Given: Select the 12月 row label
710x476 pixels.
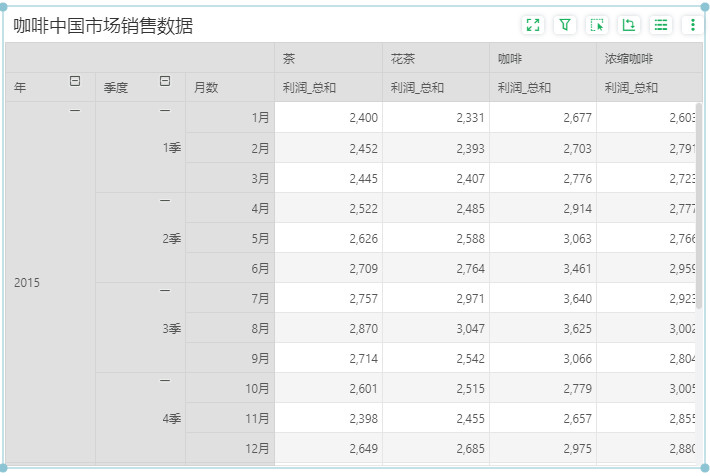Looking at the screenshot, I should 230,448.
